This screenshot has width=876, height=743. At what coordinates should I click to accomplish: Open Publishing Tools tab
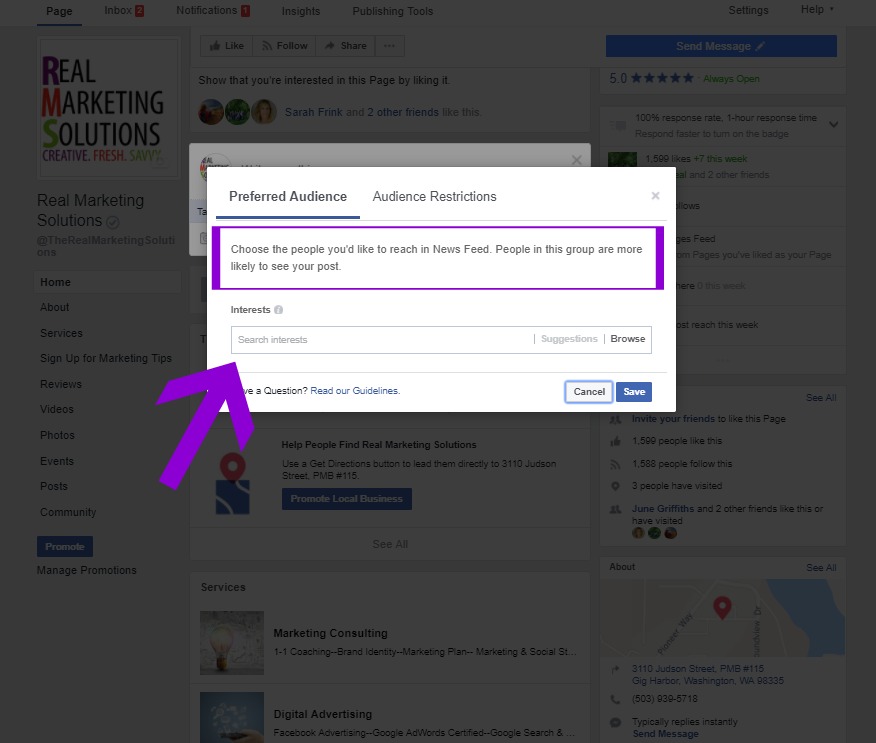pyautogui.click(x=393, y=11)
